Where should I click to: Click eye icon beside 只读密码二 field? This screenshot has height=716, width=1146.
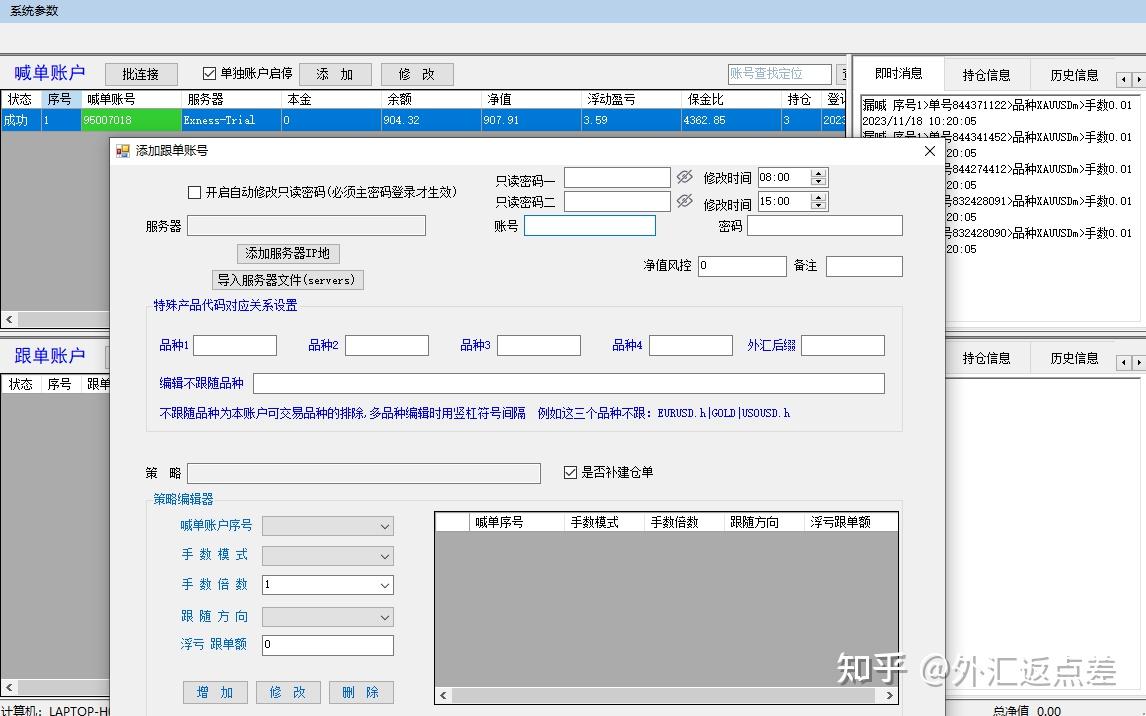pyautogui.click(x=683, y=201)
